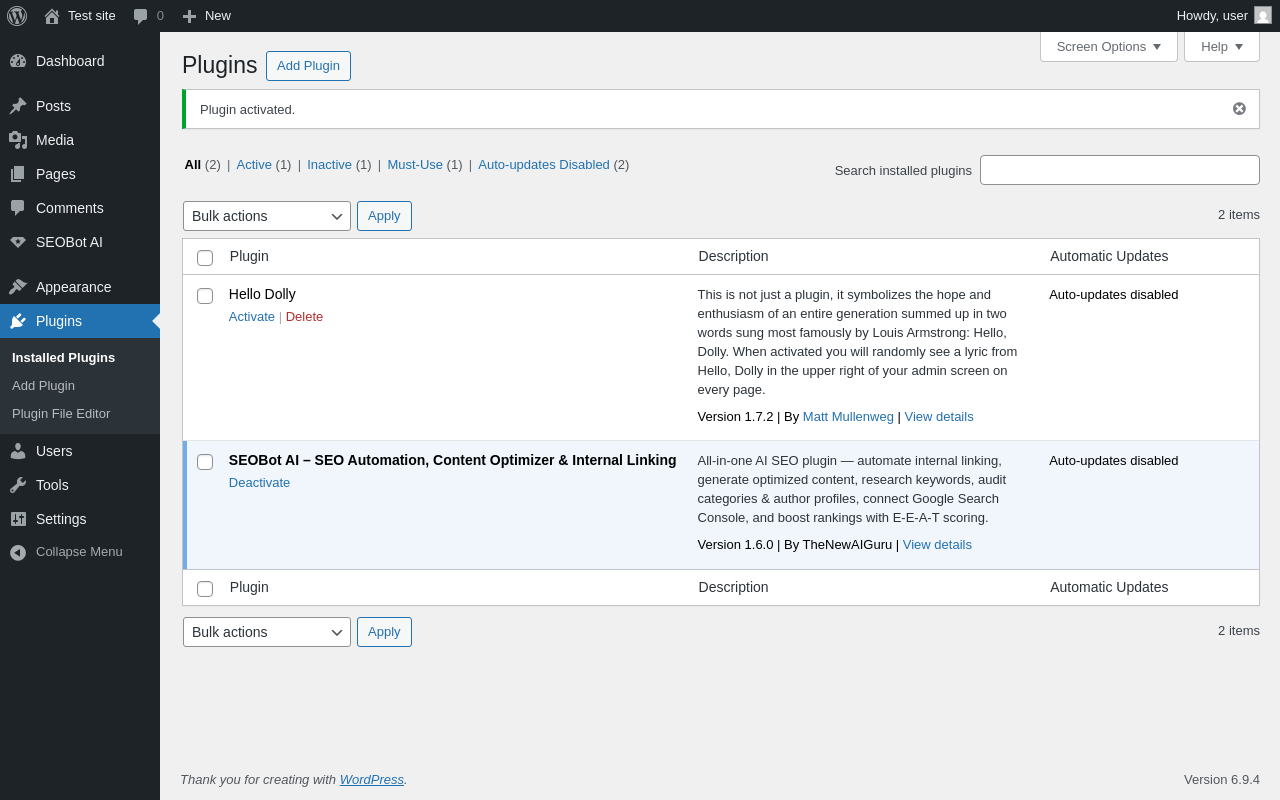The height and width of the screenshot is (800, 1280).
Task: Click the Posts pushpin icon
Action: tap(18, 106)
